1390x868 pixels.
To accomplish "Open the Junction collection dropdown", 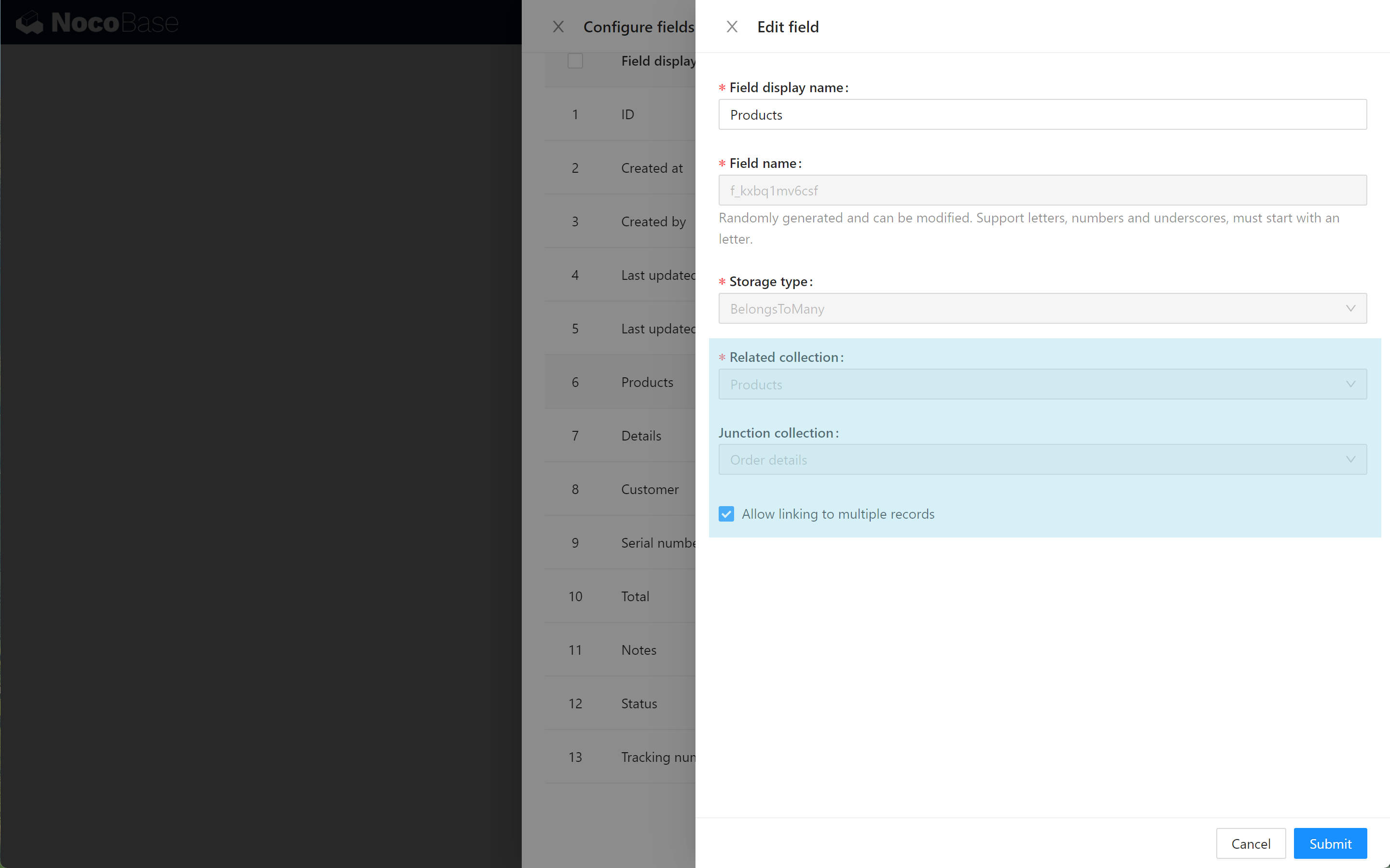I will pyautogui.click(x=1042, y=460).
